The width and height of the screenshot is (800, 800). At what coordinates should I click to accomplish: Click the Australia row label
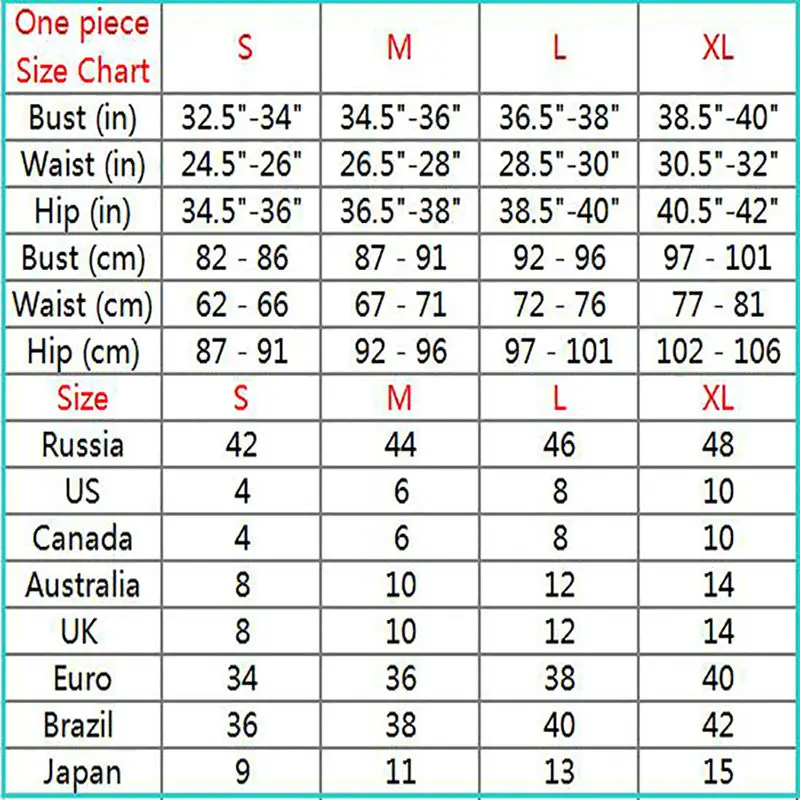[83, 584]
